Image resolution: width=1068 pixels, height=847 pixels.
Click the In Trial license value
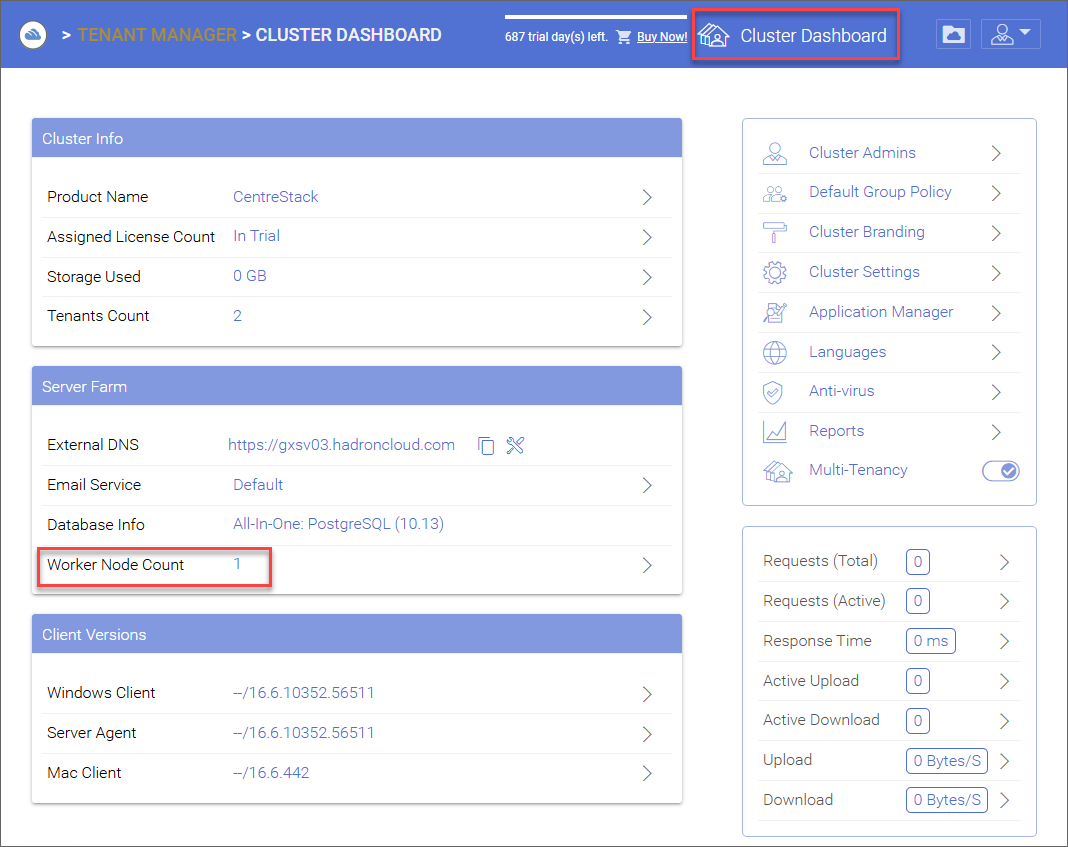coord(256,236)
